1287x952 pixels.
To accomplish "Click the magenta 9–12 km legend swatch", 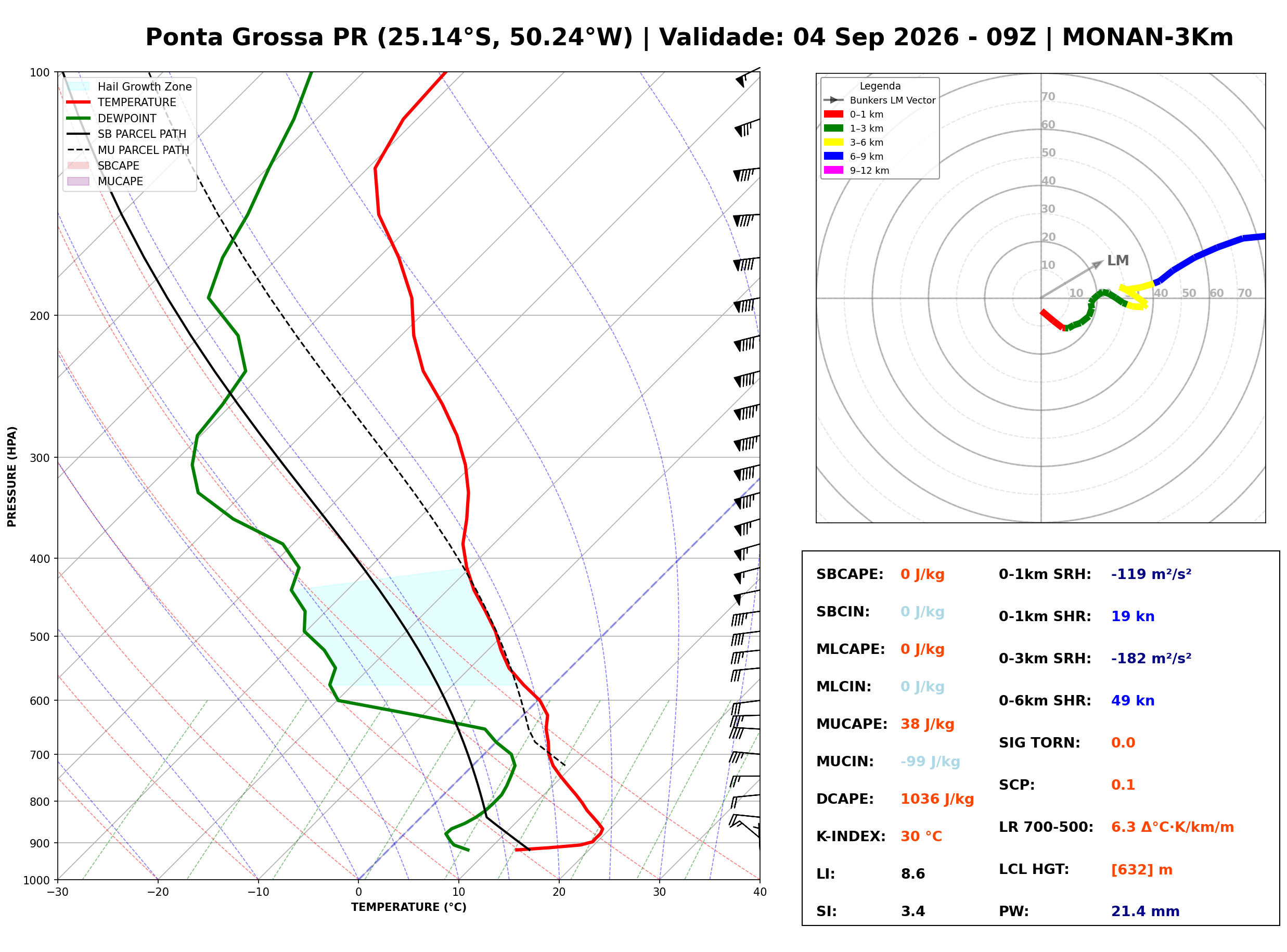I will pyautogui.click(x=833, y=170).
